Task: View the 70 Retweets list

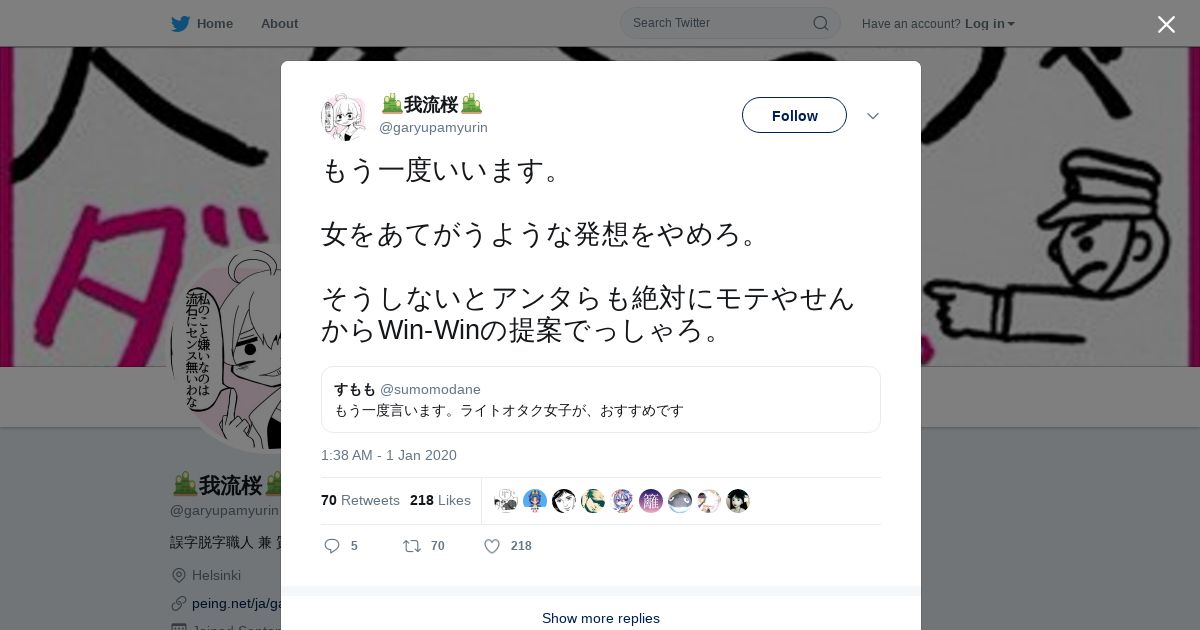Action: 360,500
